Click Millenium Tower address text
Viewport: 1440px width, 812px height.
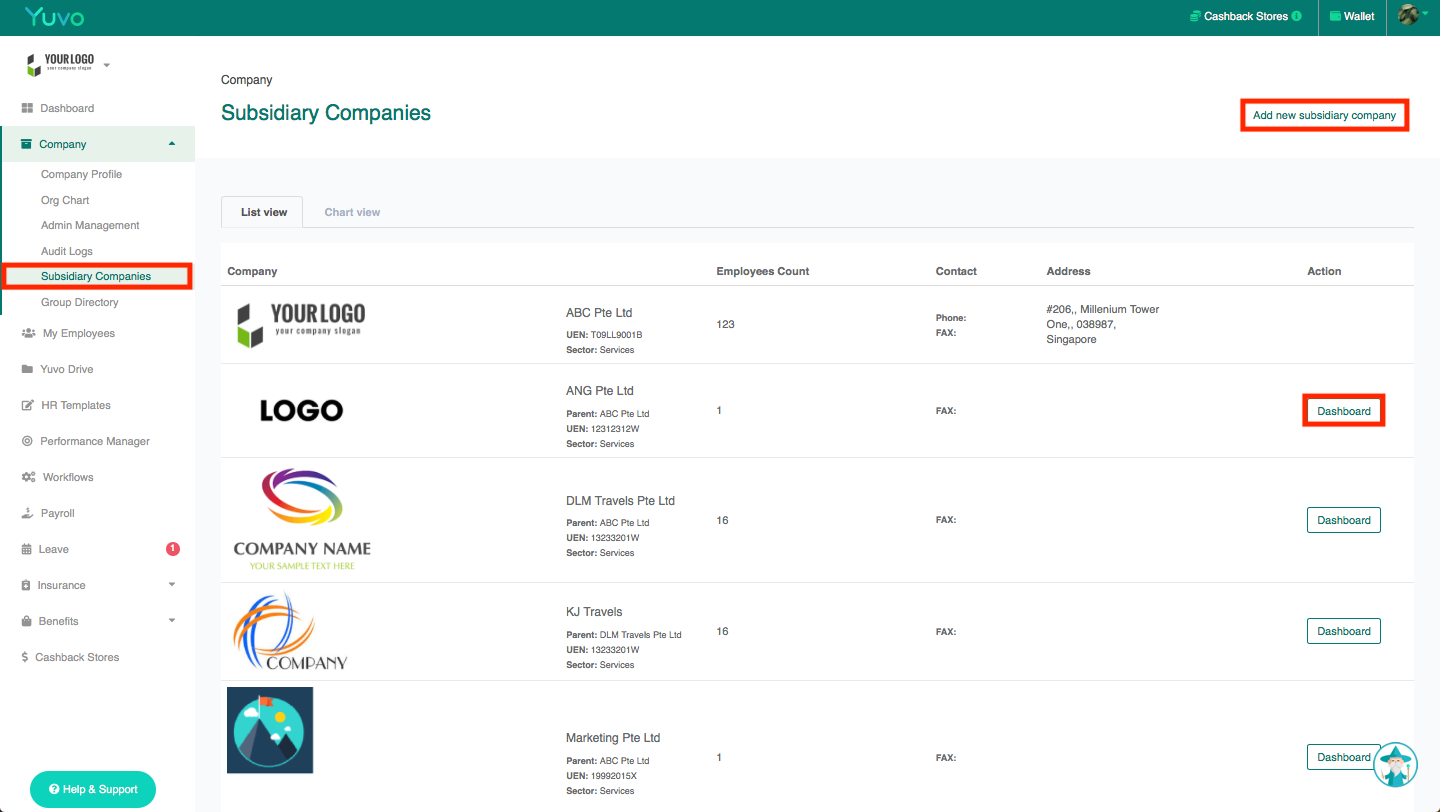click(1102, 324)
